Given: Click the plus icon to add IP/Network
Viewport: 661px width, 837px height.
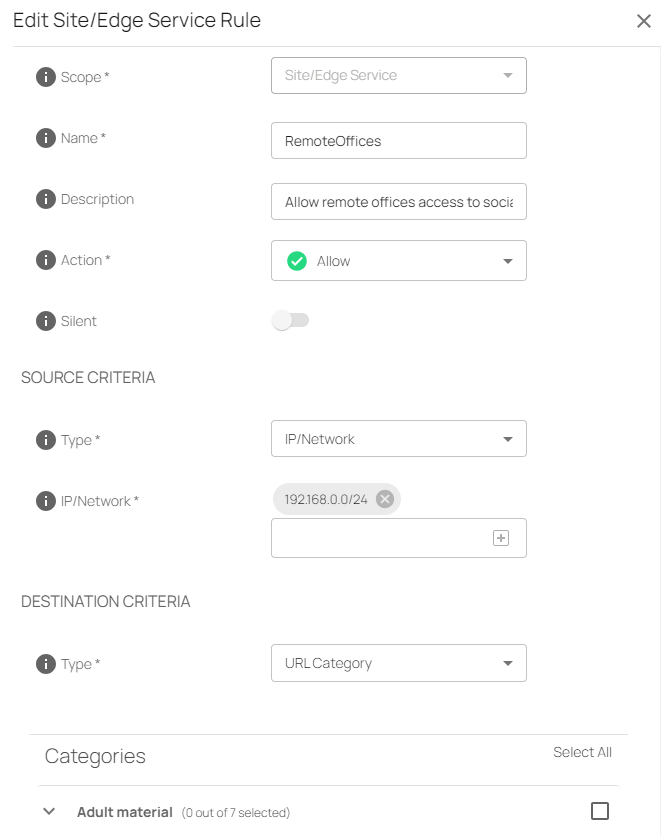Looking at the screenshot, I should [501, 538].
